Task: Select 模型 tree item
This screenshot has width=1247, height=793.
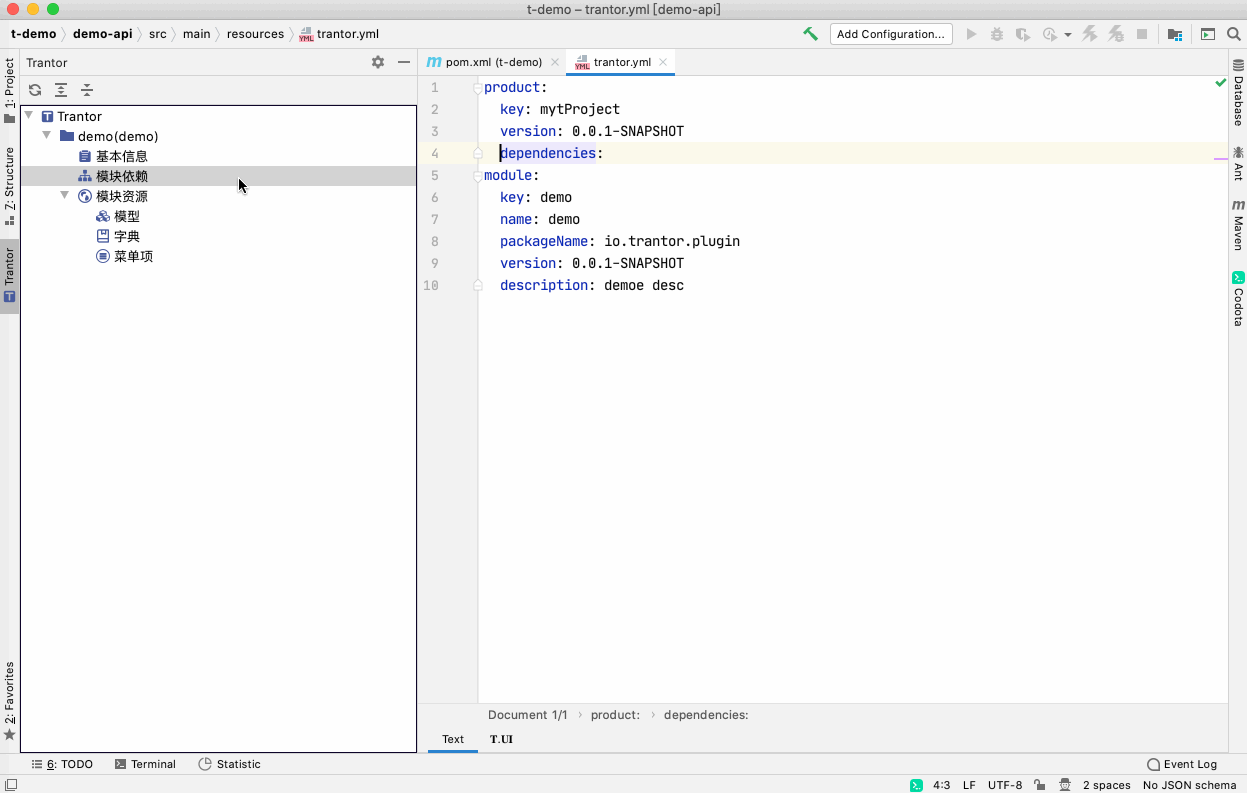Action: tap(127, 216)
